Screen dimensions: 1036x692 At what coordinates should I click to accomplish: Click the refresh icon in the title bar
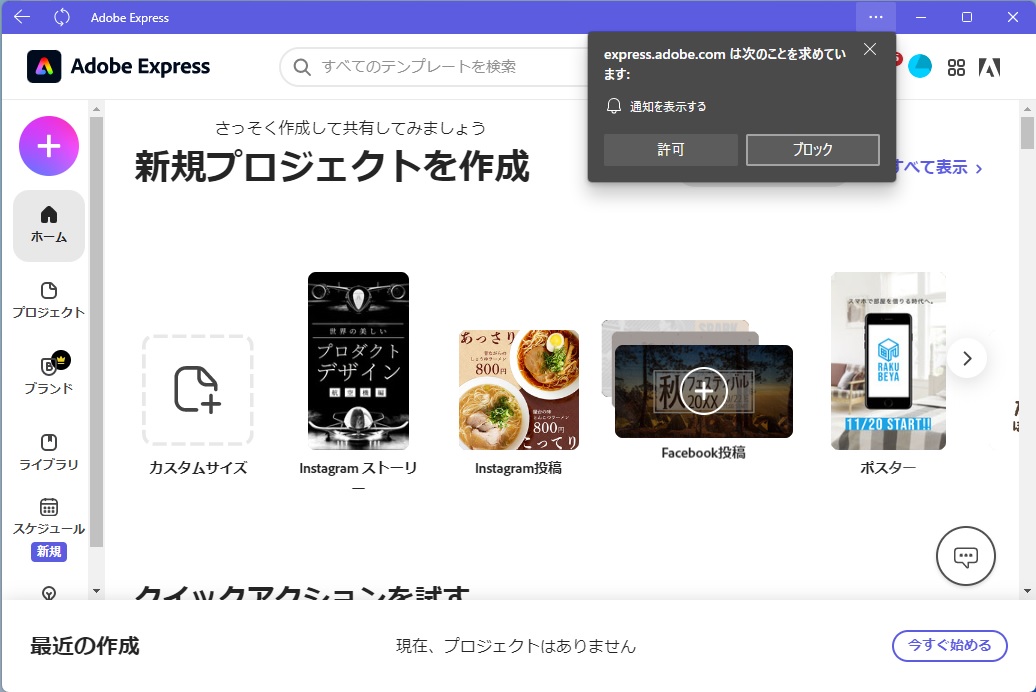tap(61, 17)
